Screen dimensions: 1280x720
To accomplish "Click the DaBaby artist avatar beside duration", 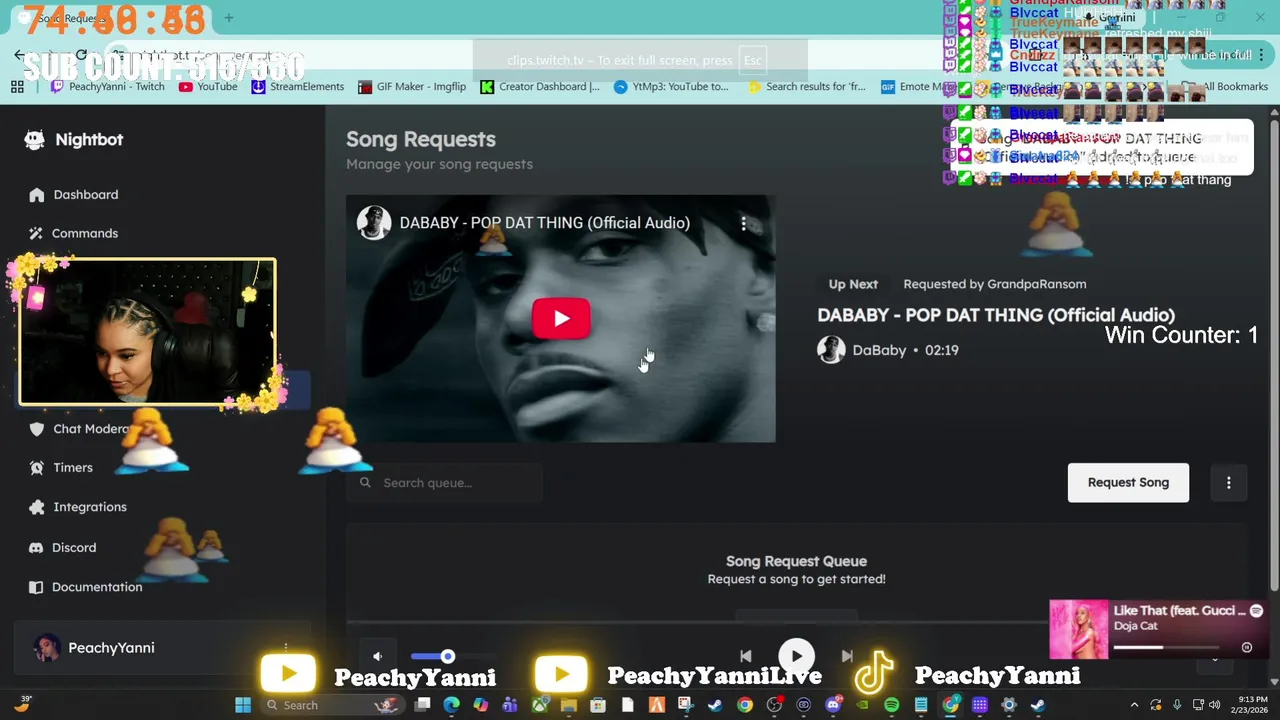I will (831, 350).
